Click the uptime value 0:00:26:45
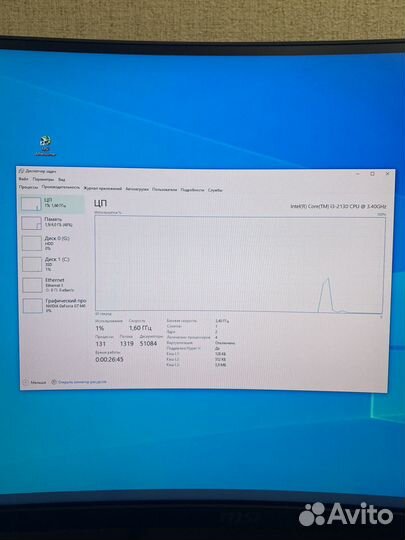This screenshot has width=405, height=540. coord(109,359)
